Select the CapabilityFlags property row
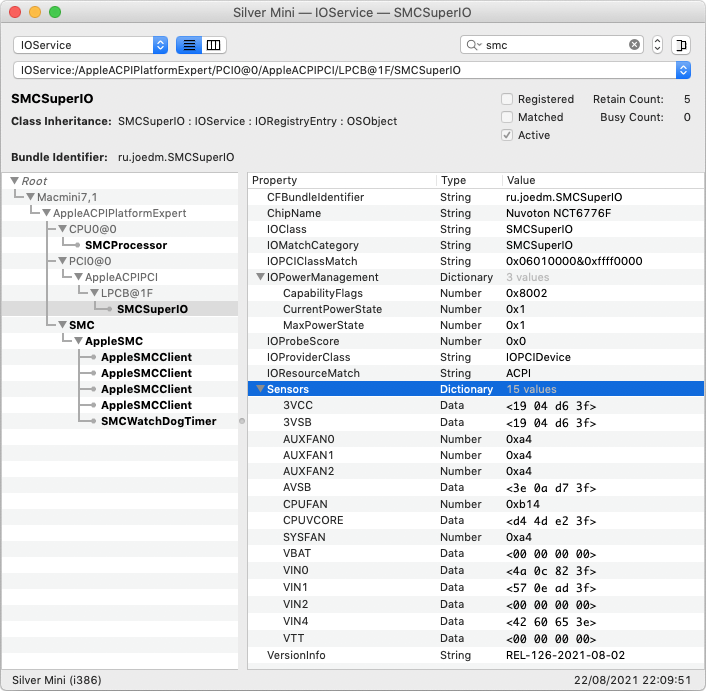Viewport: 706px width, 691px height. (475, 293)
